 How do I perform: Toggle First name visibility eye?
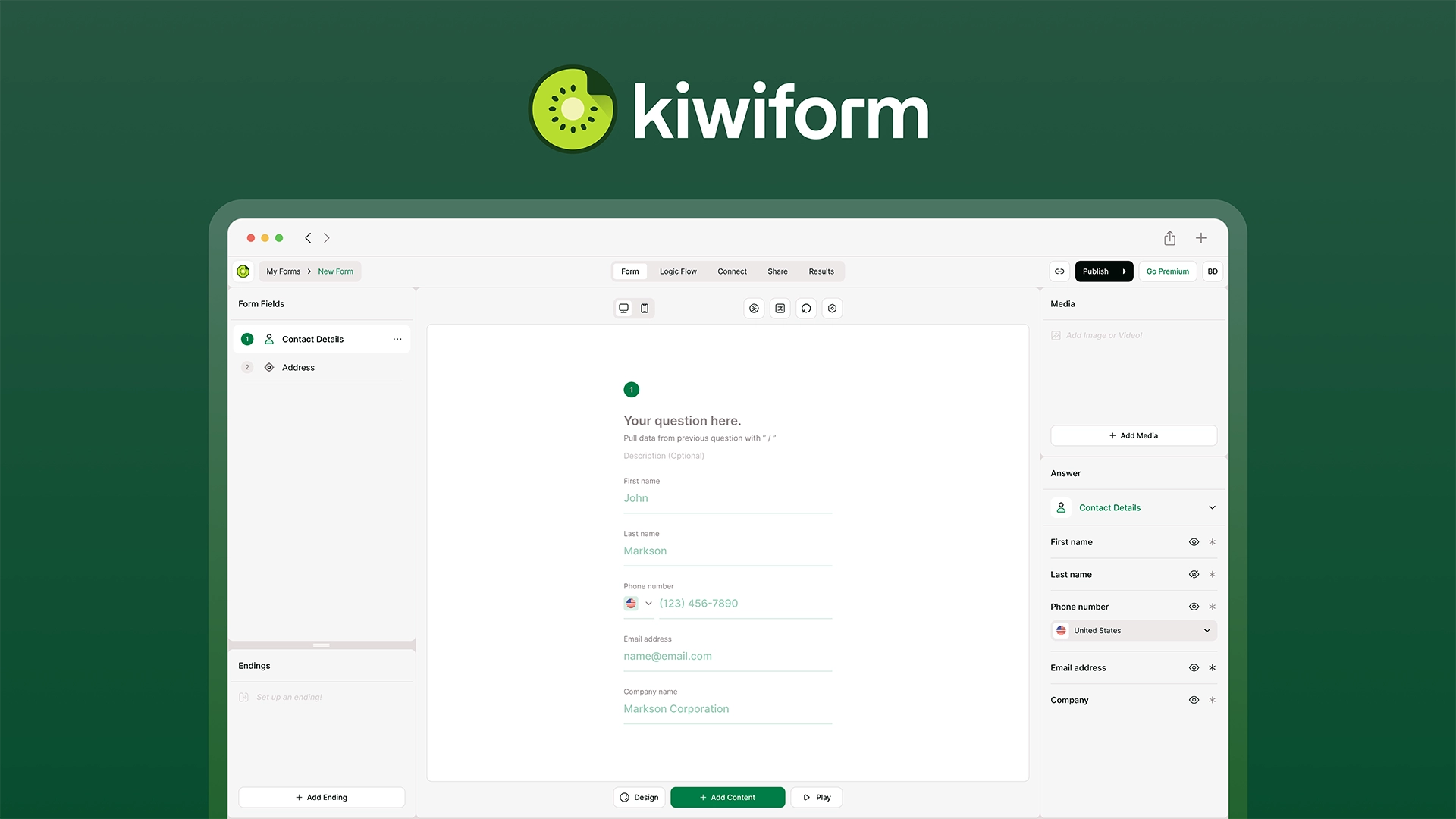coord(1194,542)
